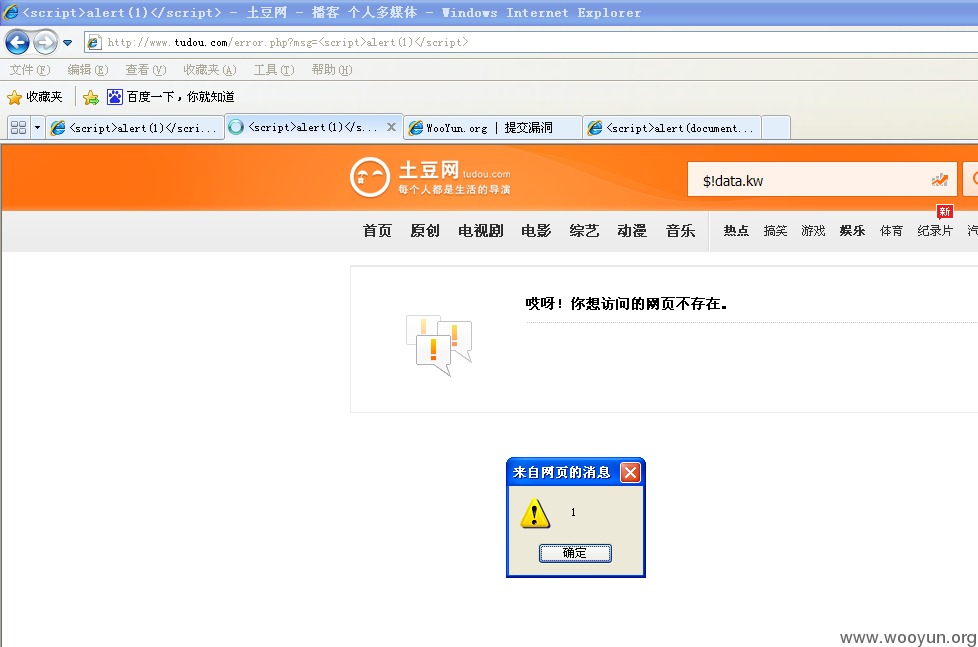Go back with the browser Back arrow
This screenshot has height=647, width=978.
[17, 42]
